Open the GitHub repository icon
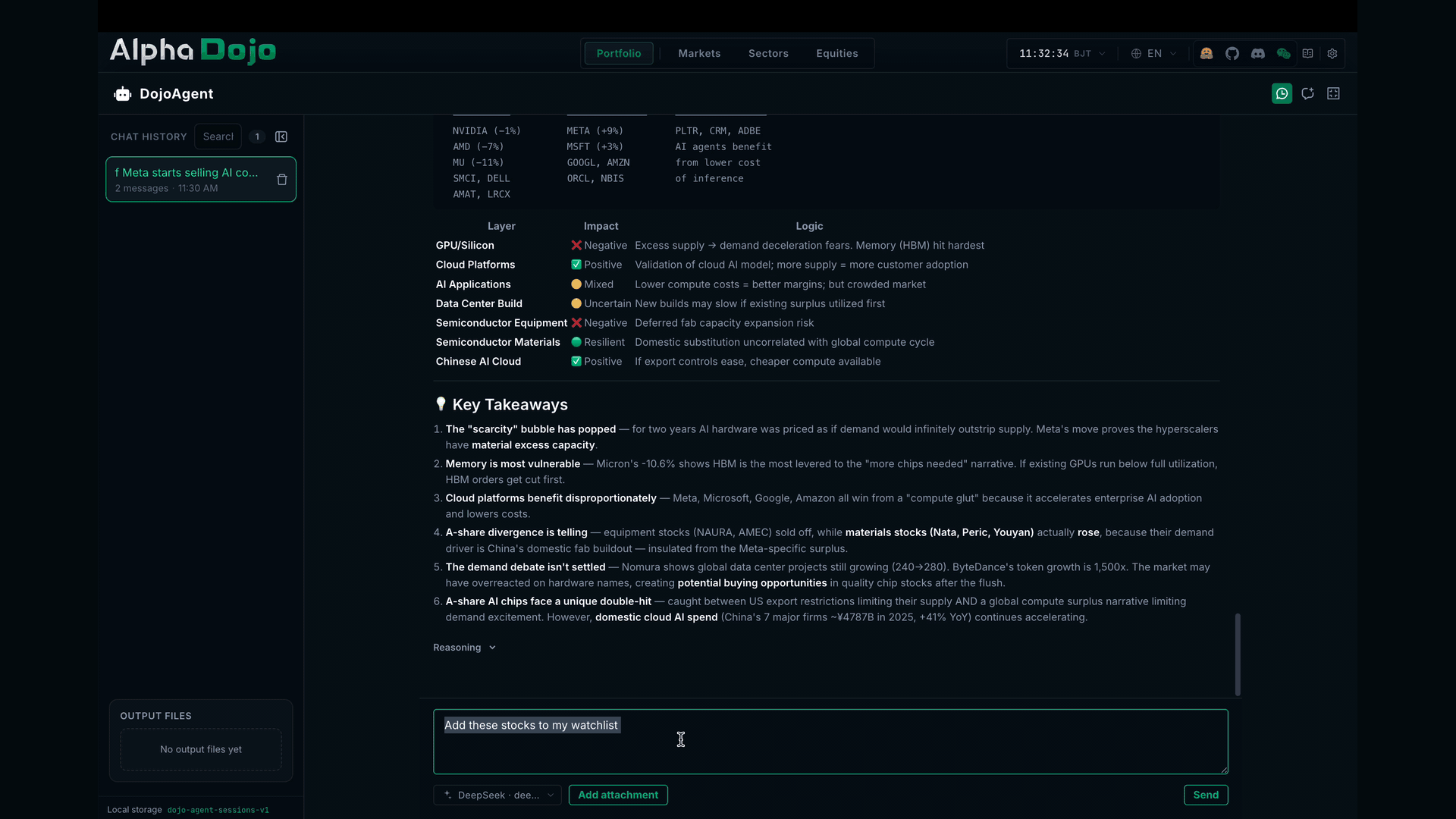The height and width of the screenshot is (819, 1456). (1232, 53)
